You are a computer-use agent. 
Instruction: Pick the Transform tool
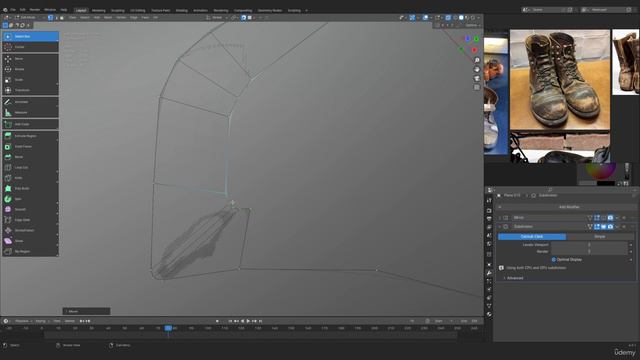[30, 90]
